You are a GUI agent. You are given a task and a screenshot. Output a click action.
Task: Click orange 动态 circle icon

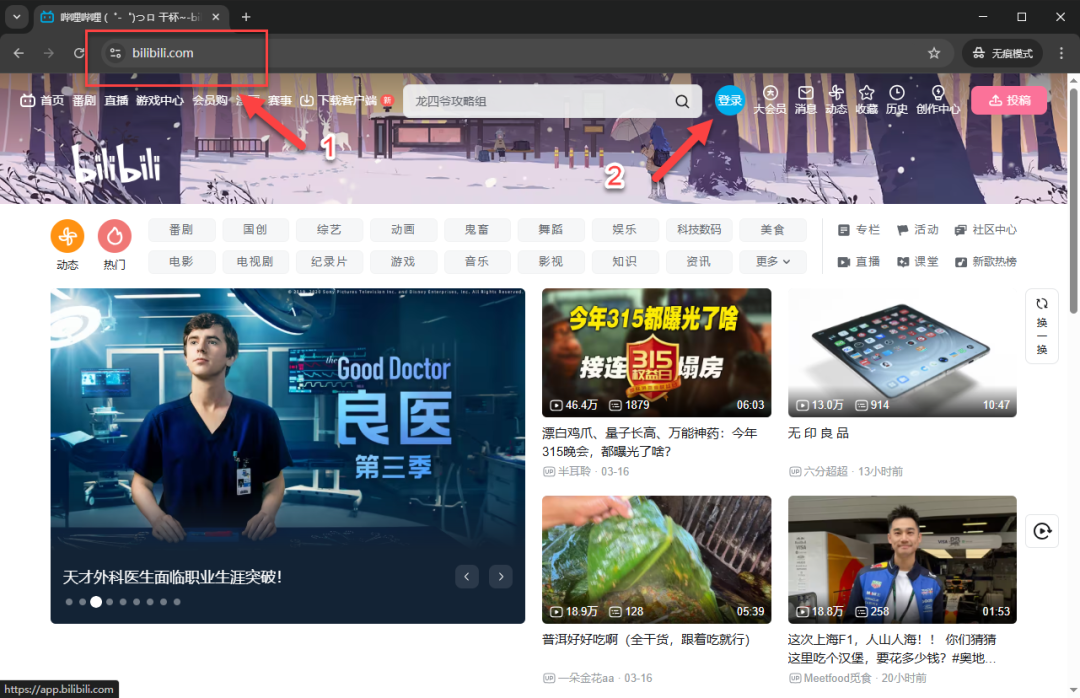(x=67, y=237)
